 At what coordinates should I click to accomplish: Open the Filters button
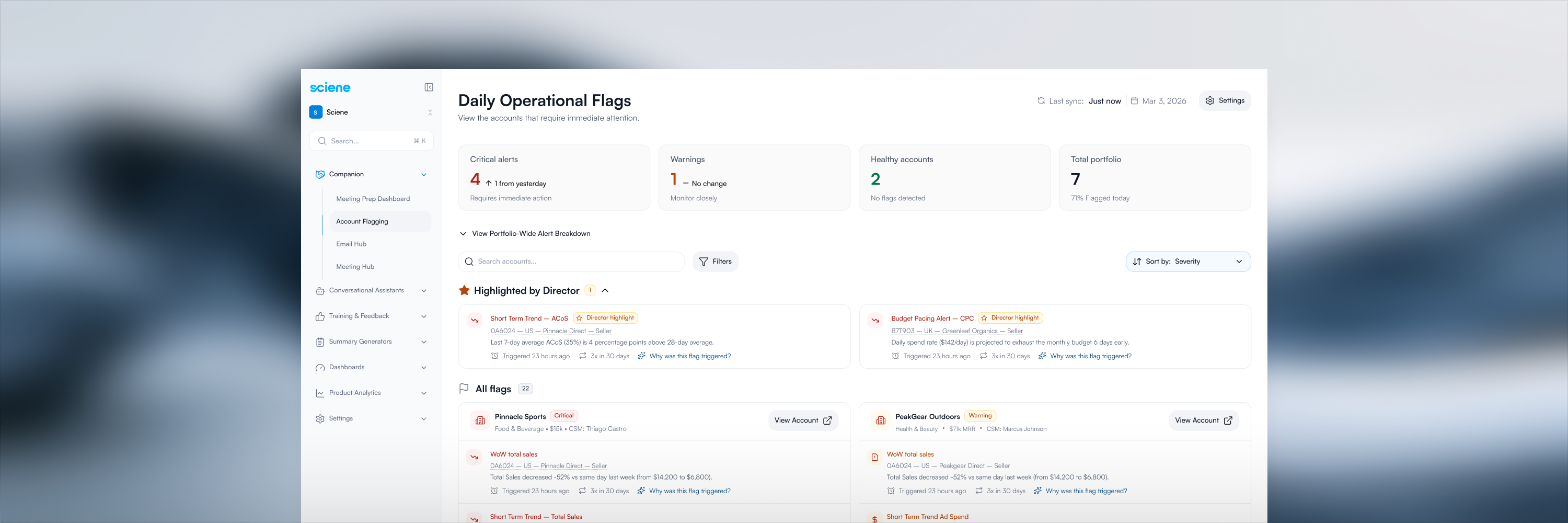[715, 261]
